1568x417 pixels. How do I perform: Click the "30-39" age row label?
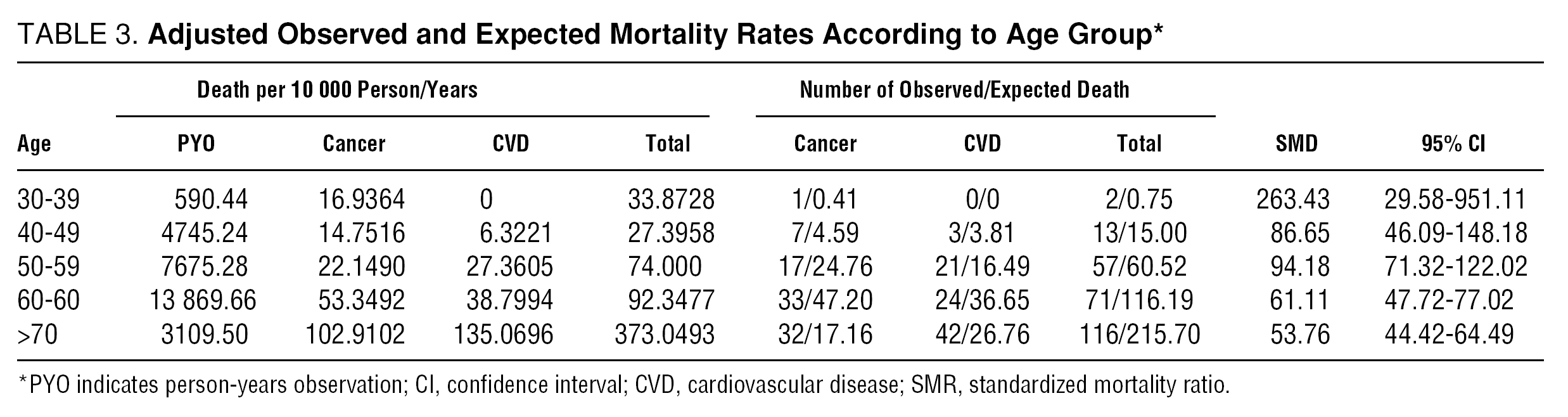pos(49,200)
